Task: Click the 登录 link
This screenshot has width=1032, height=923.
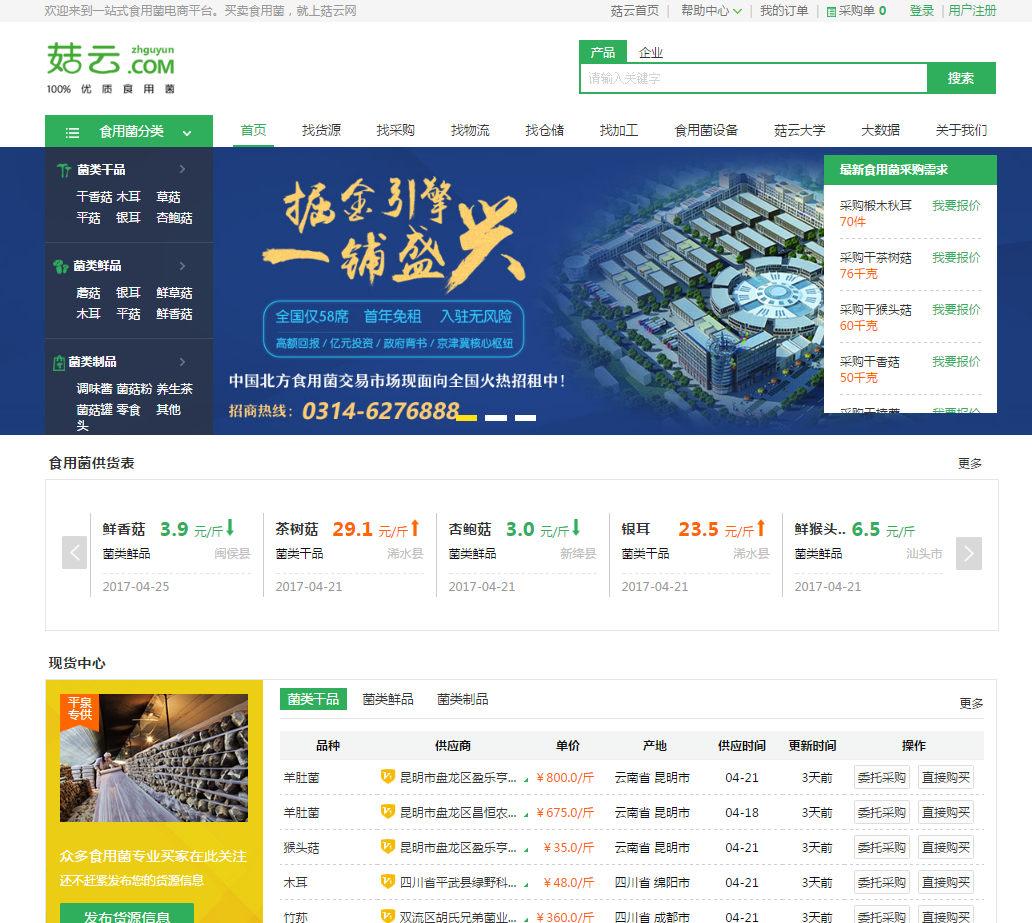Action: (x=921, y=11)
